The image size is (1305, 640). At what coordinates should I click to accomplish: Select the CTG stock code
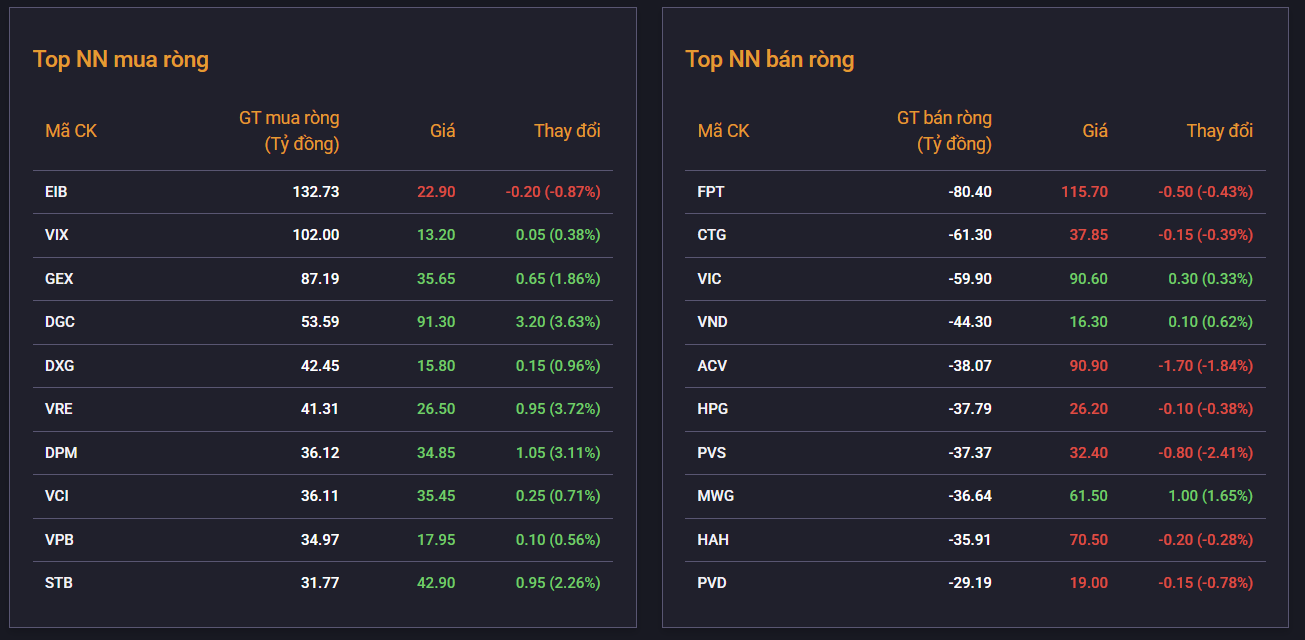(712, 235)
